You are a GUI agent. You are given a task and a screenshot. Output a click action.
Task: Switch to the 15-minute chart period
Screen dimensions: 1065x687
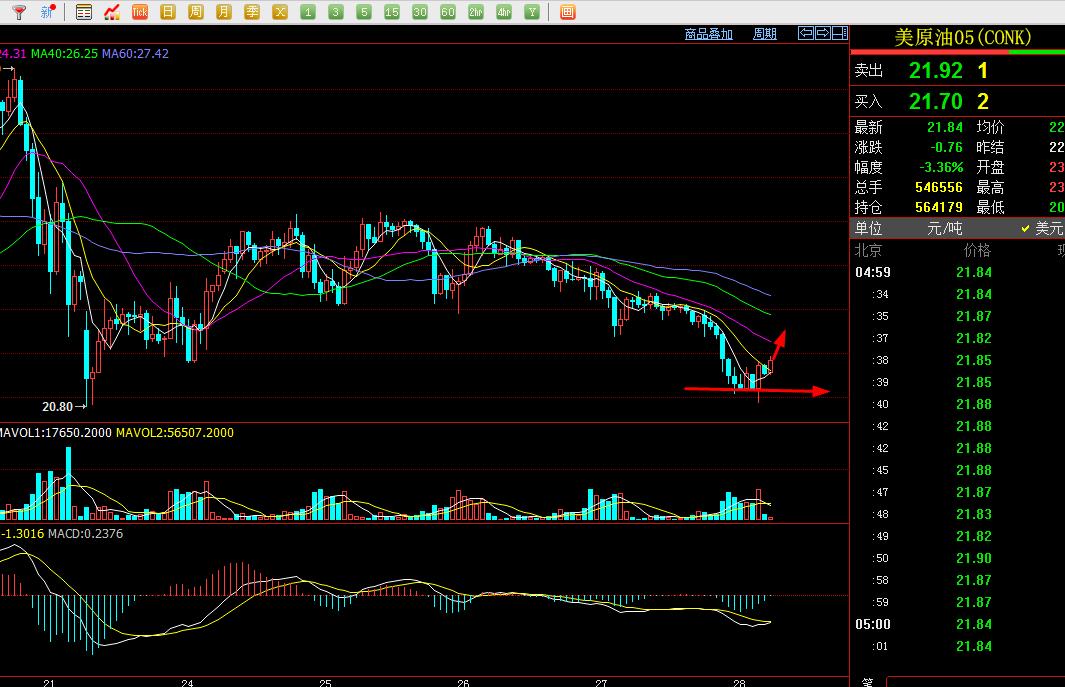click(392, 12)
